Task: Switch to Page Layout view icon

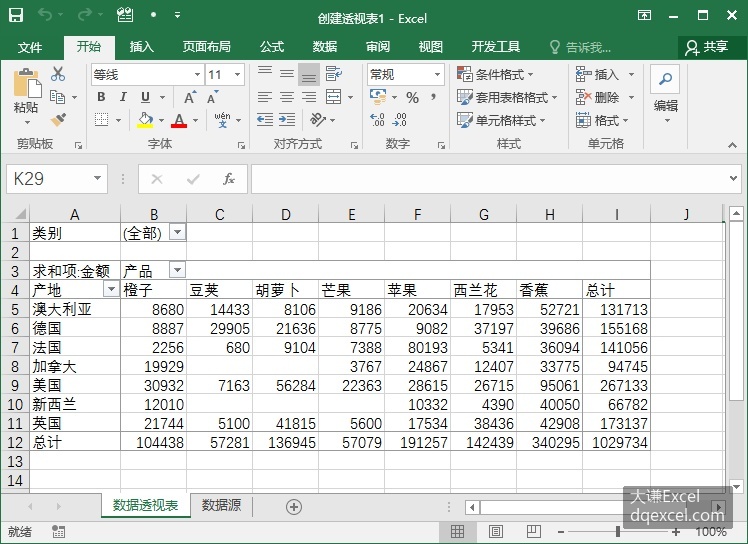Action: [496, 531]
